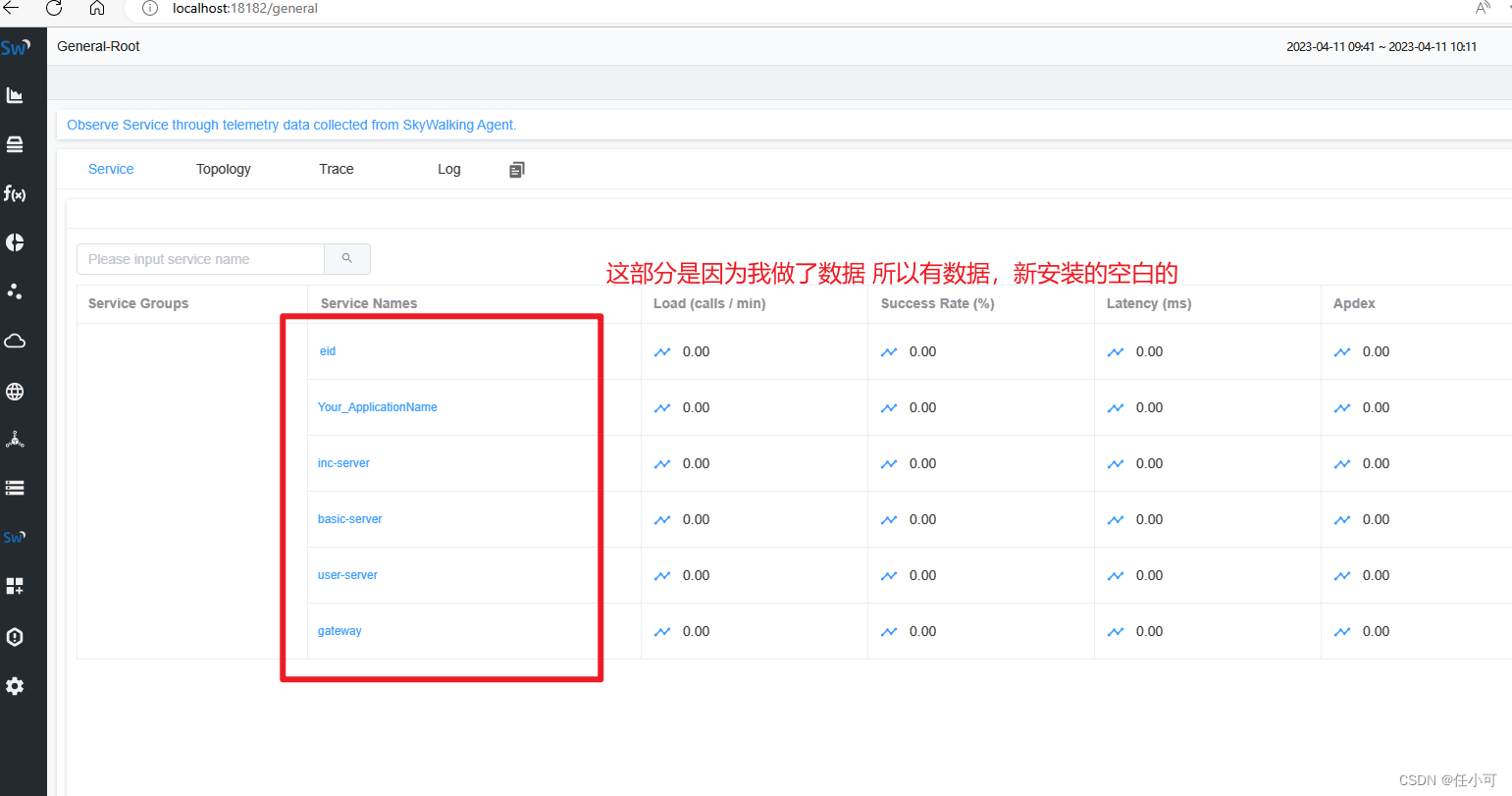Click the search magnifier beside service input

[x=347, y=258]
